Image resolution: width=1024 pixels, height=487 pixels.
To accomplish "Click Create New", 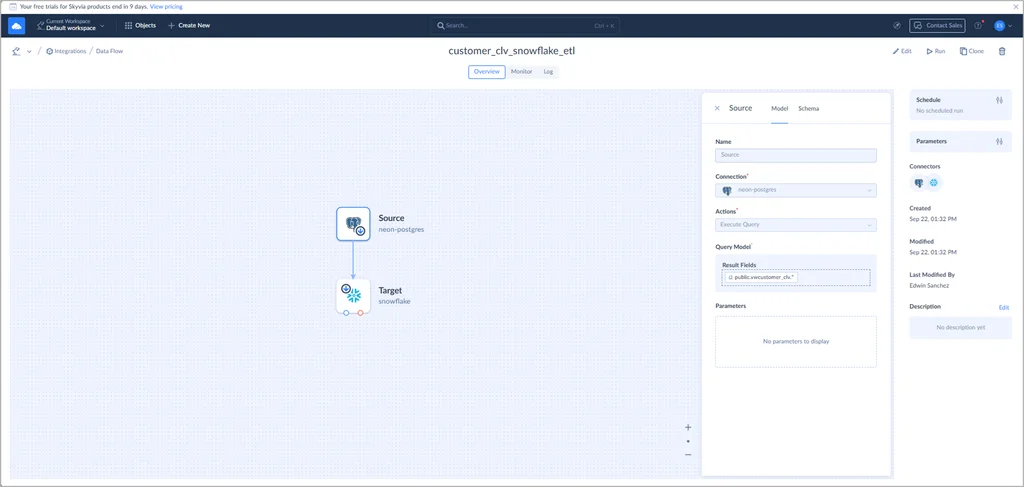I will coord(189,25).
